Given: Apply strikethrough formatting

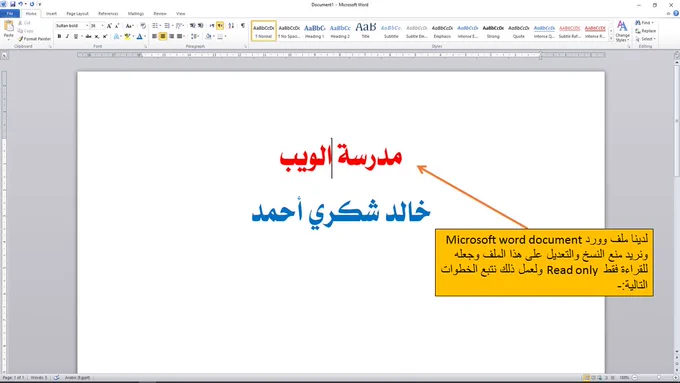Looking at the screenshot, I should tap(88, 36).
